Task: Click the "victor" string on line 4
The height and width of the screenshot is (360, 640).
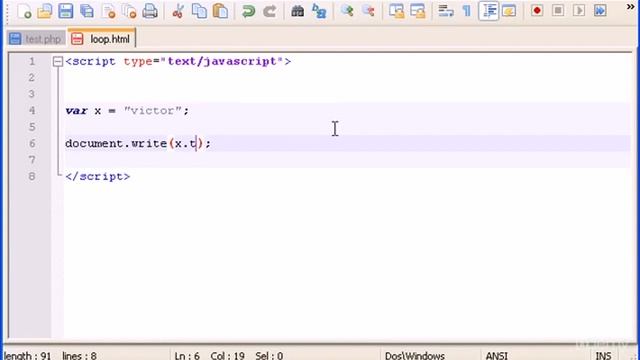Action: [x=152, y=111]
